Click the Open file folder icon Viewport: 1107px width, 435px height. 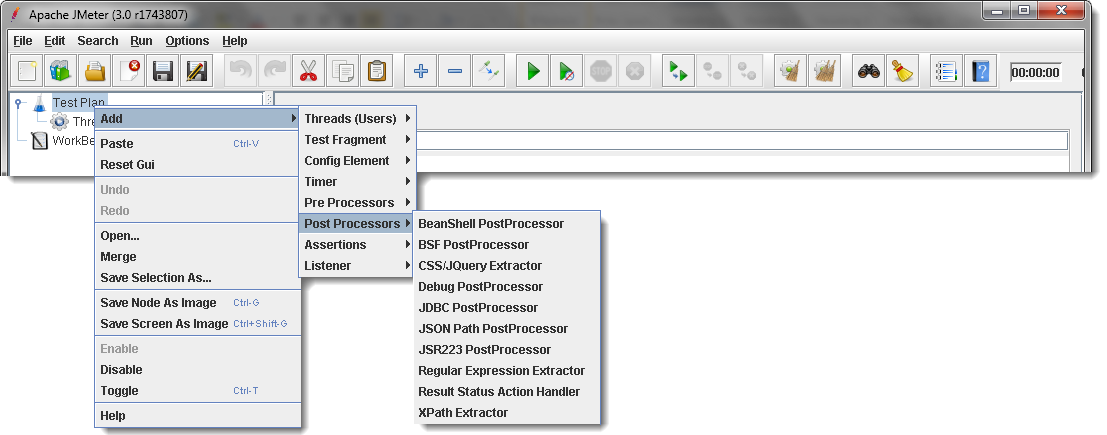click(x=95, y=71)
